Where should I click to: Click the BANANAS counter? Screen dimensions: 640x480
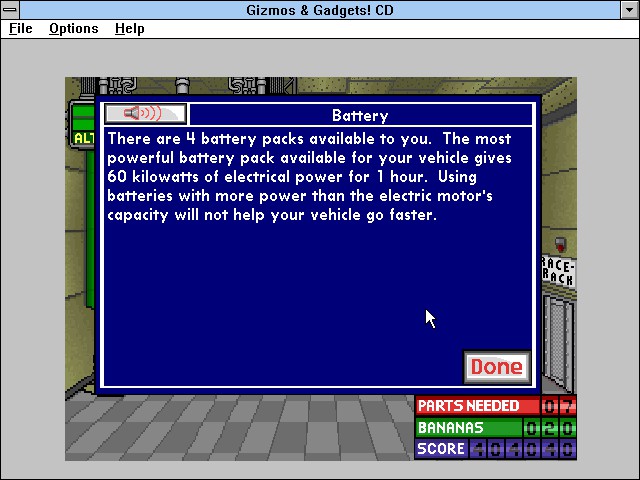[x=496, y=427]
